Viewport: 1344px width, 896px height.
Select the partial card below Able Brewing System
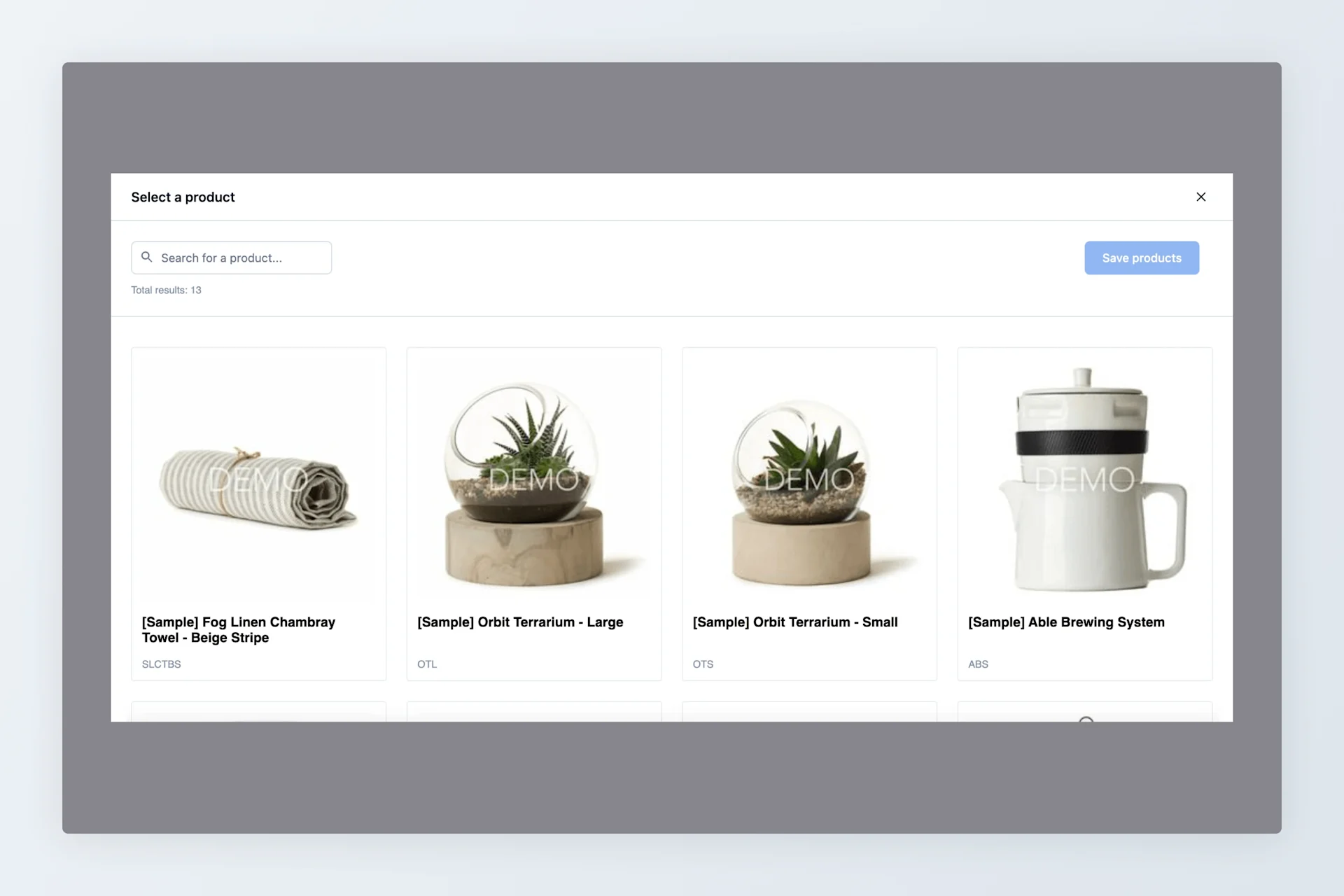coord(1084,712)
